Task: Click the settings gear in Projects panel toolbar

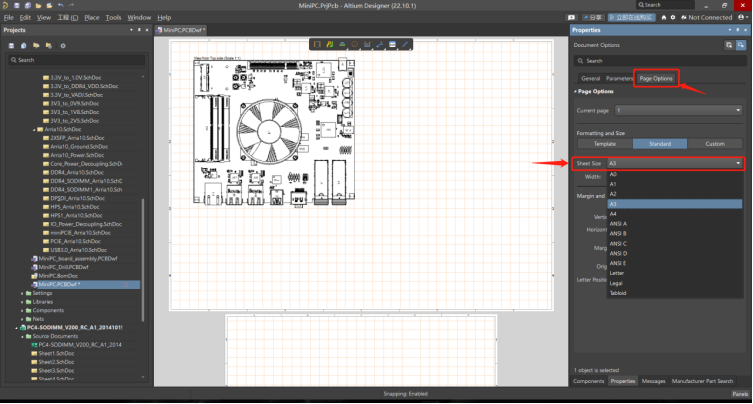Action: 62,45
